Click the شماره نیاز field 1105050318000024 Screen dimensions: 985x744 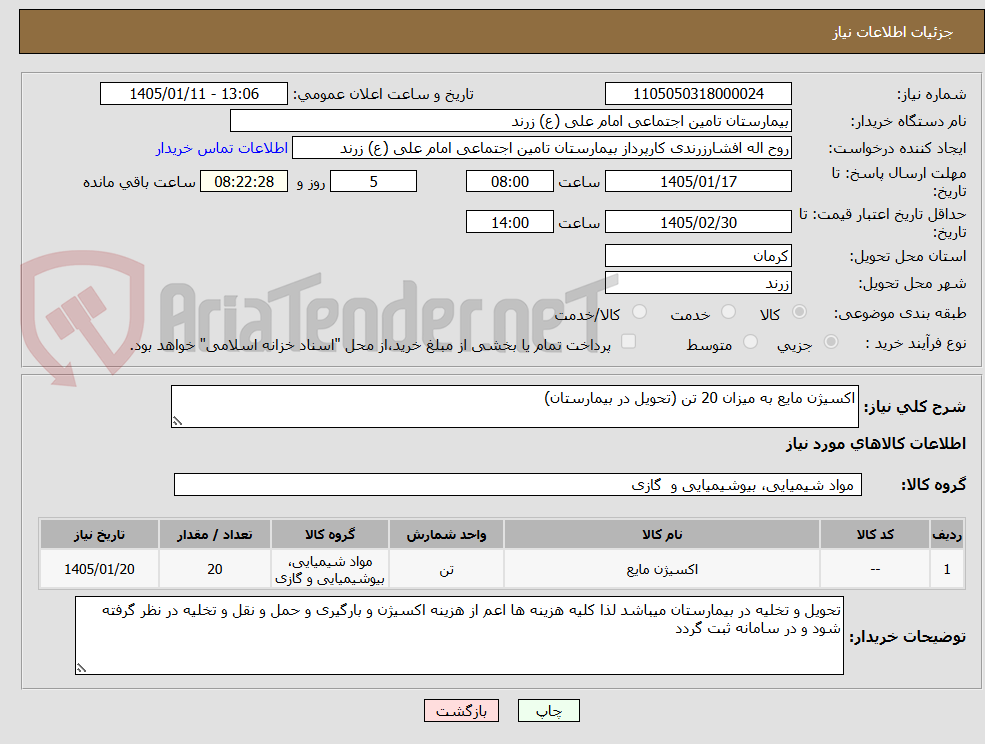698,94
